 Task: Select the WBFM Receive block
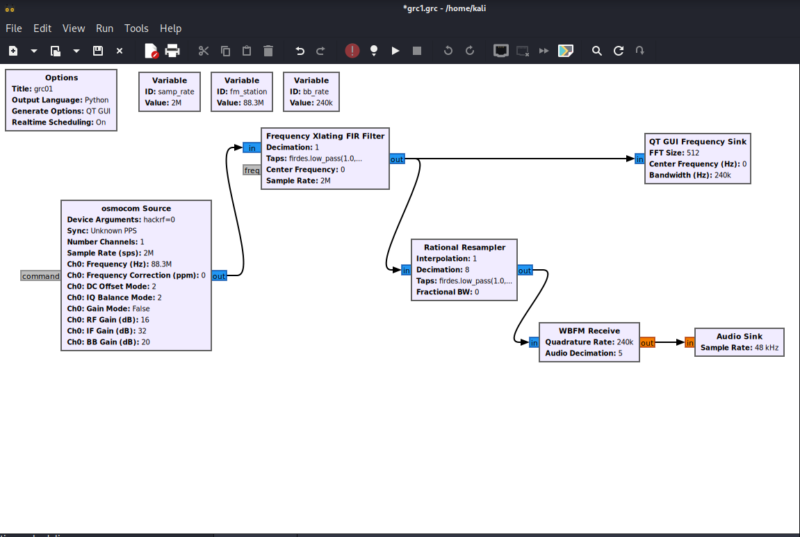[x=589, y=342]
